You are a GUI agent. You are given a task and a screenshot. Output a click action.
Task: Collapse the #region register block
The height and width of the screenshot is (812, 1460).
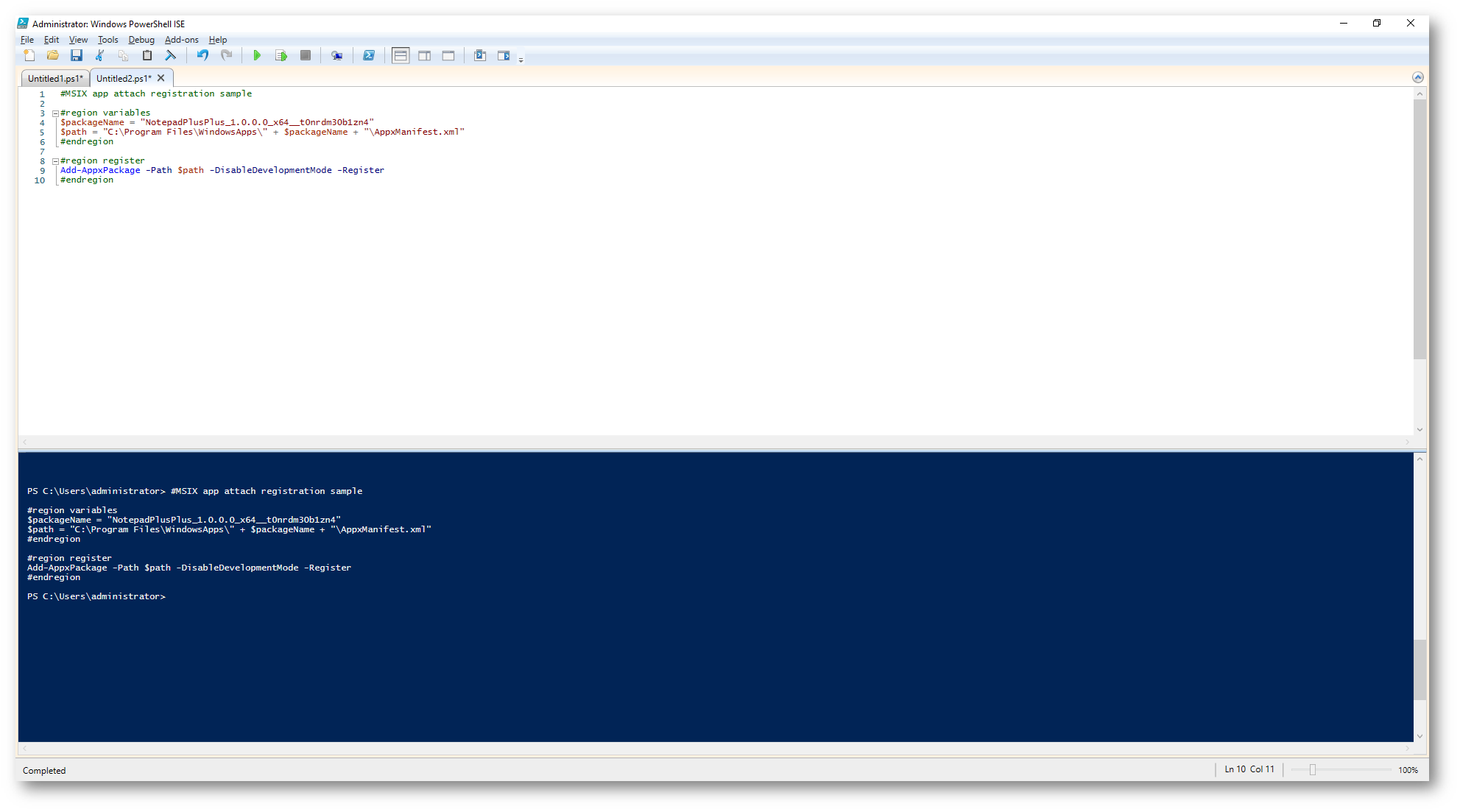(55, 161)
